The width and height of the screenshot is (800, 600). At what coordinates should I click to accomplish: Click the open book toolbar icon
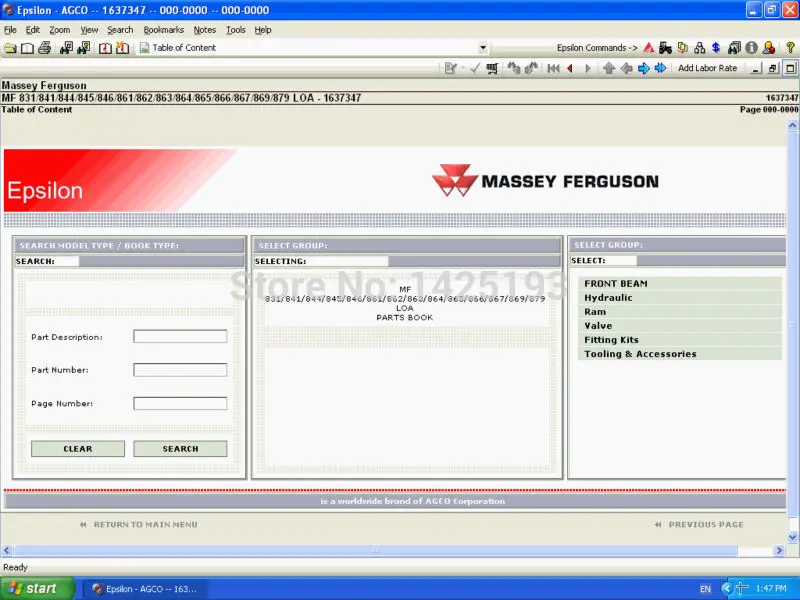coord(27,48)
